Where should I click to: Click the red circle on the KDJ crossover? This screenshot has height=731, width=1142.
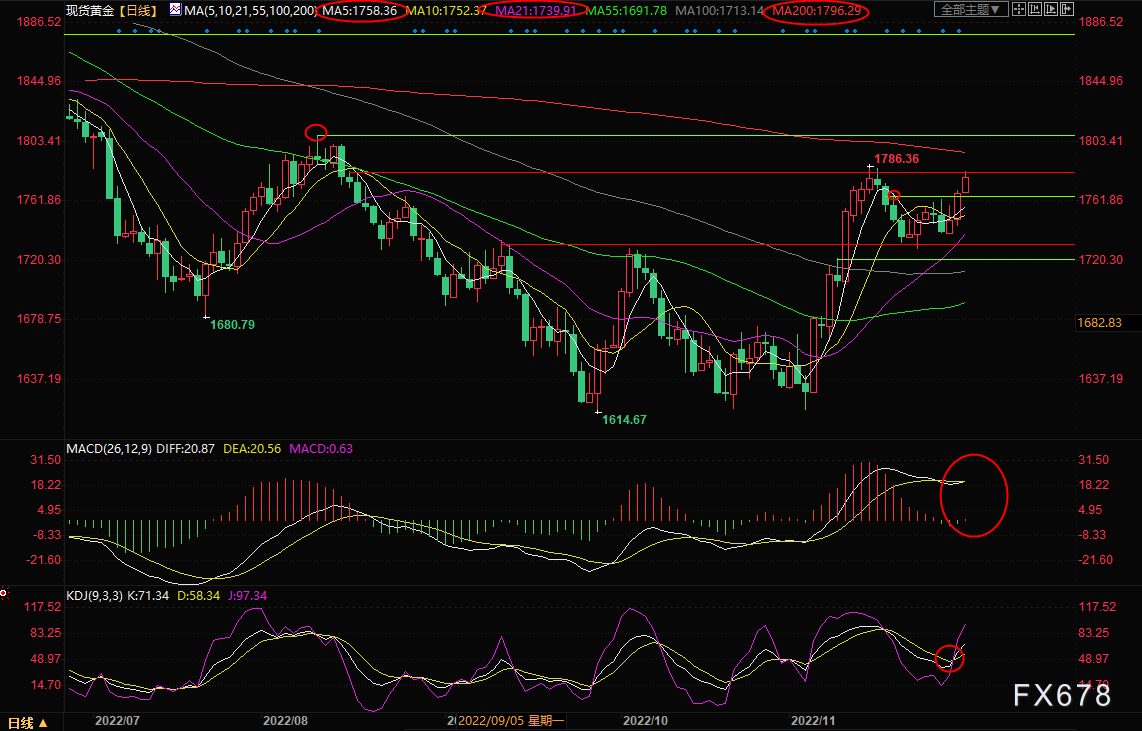pyautogui.click(x=951, y=658)
